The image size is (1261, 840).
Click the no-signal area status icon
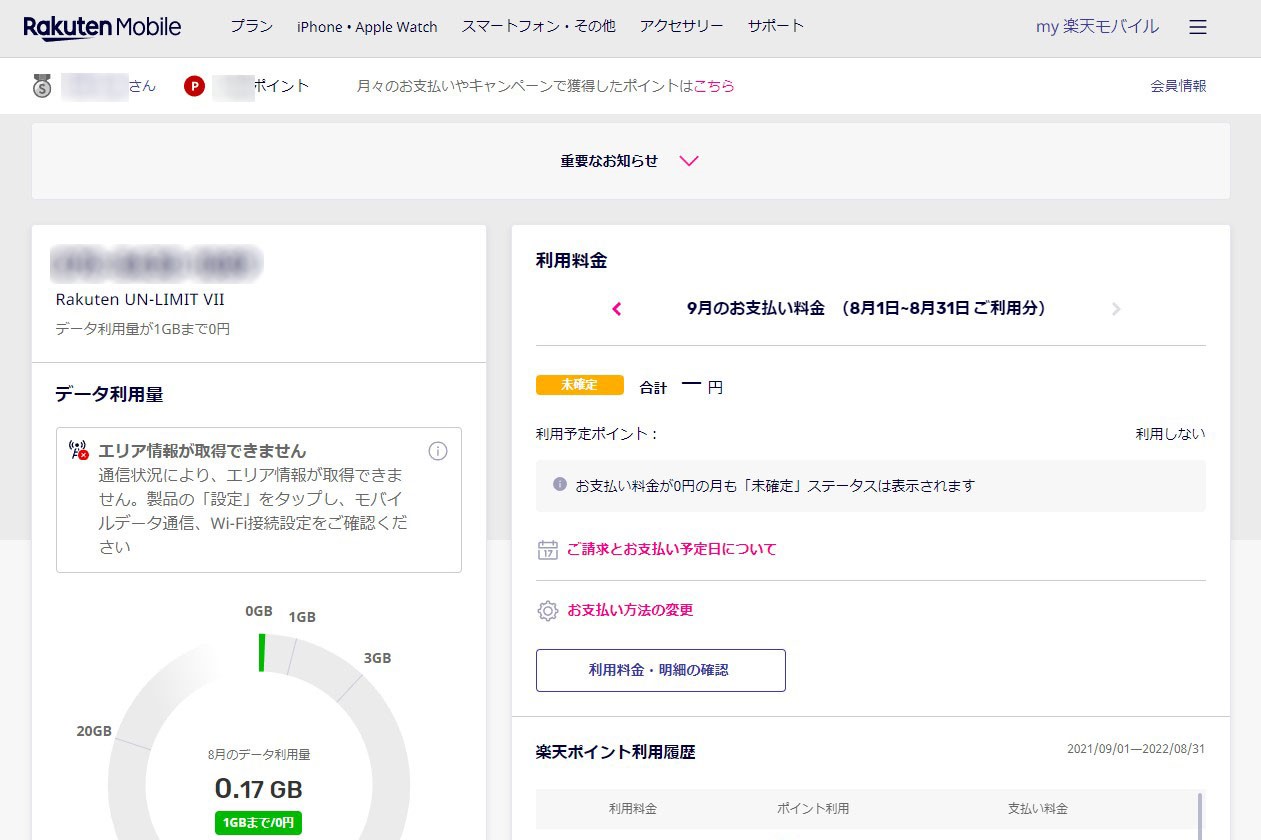[78, 450]
